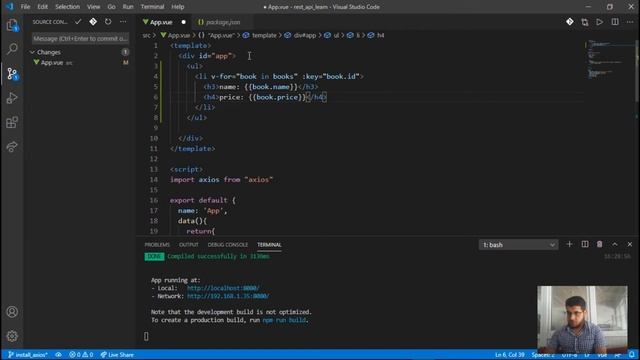Close the terminal panel
The width and height of the screenshot is (640, 360).
(630, 244)
